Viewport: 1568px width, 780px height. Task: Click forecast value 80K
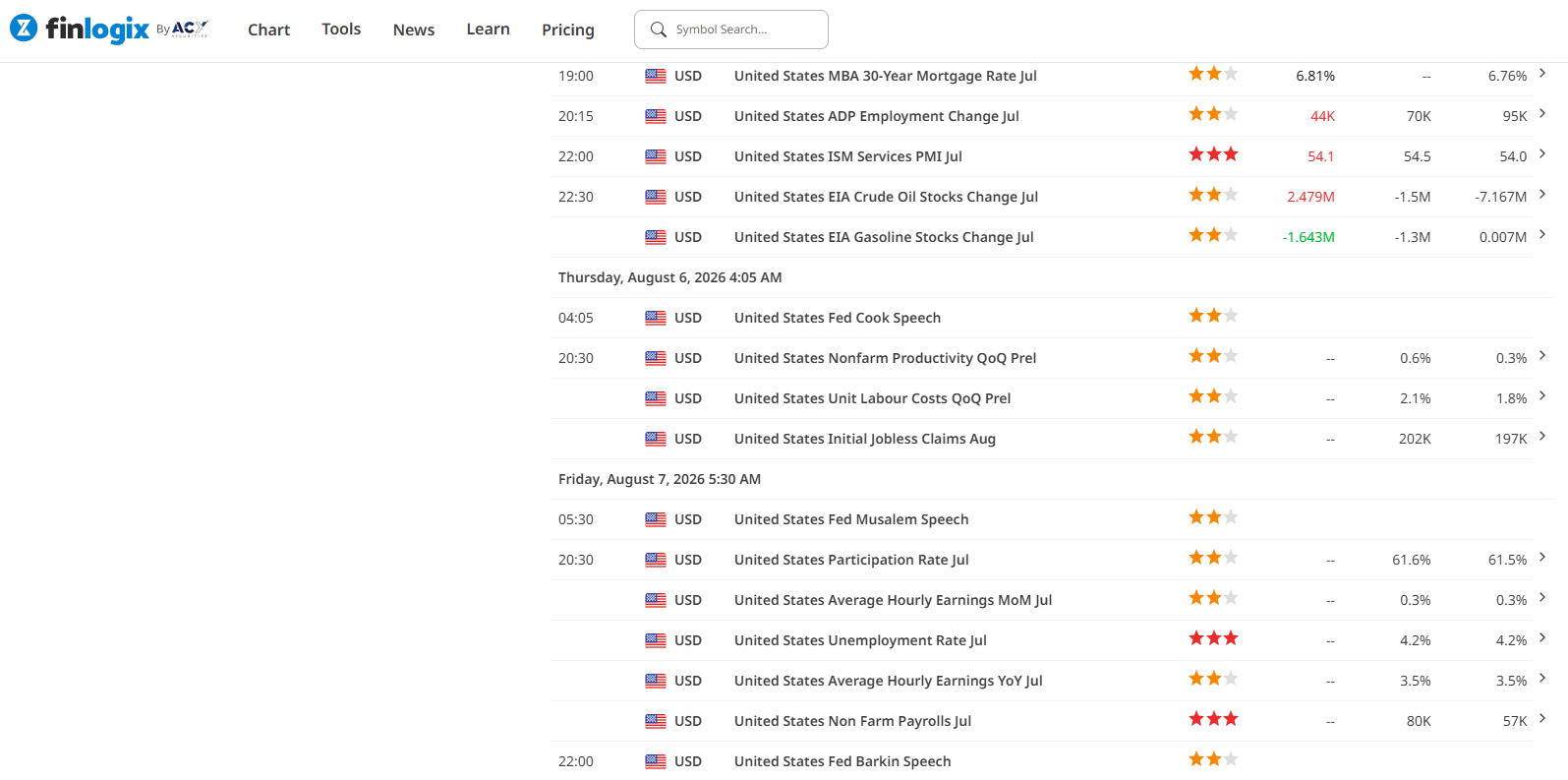(x=1419, y=721)
